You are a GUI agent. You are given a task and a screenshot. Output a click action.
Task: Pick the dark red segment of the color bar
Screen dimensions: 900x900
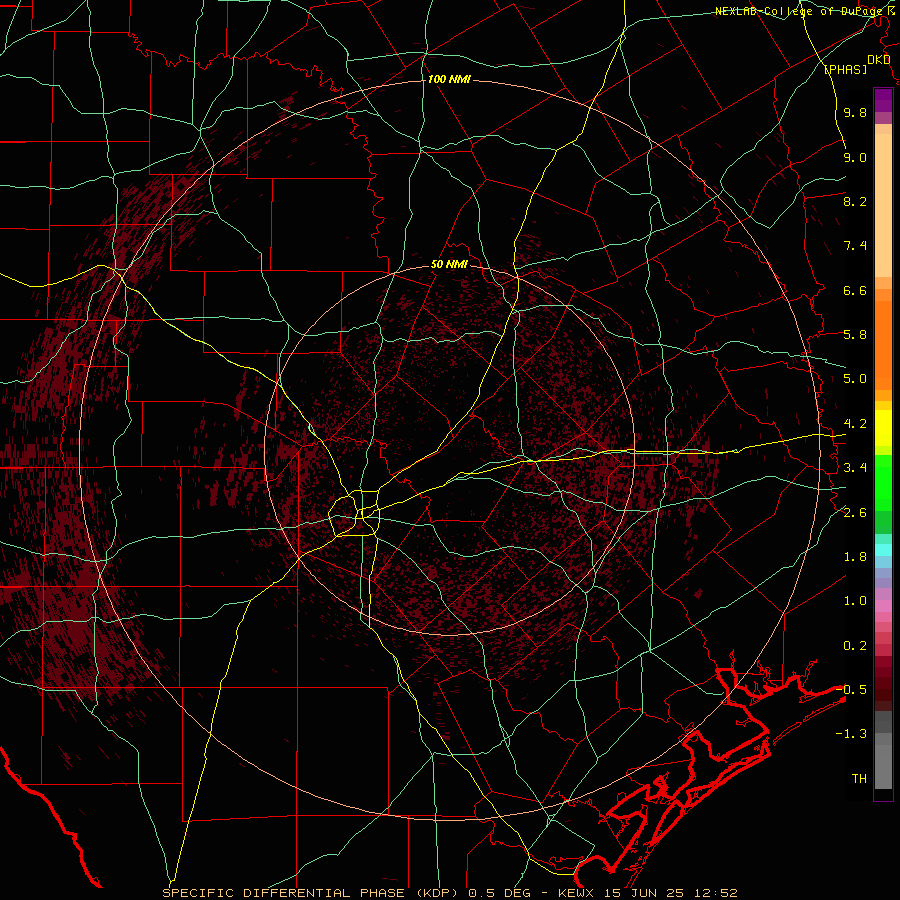pos(883,682)
